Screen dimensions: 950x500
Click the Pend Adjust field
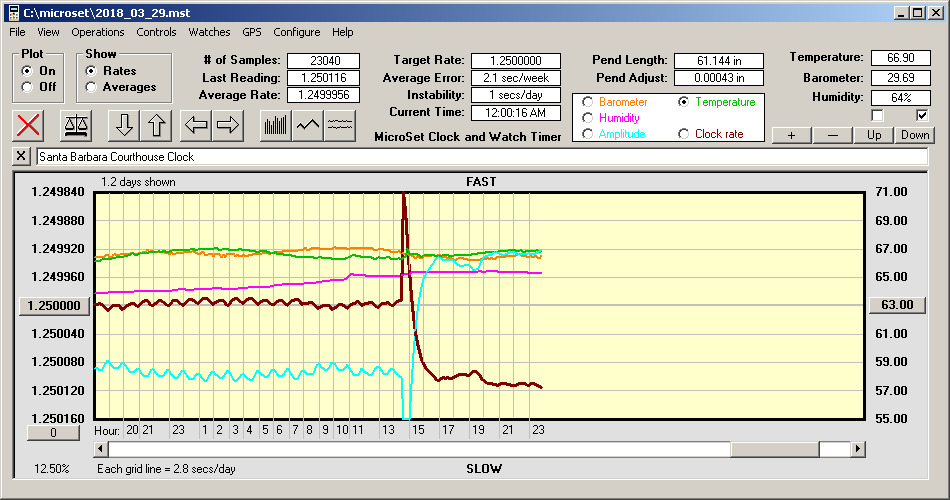[719, 78]
